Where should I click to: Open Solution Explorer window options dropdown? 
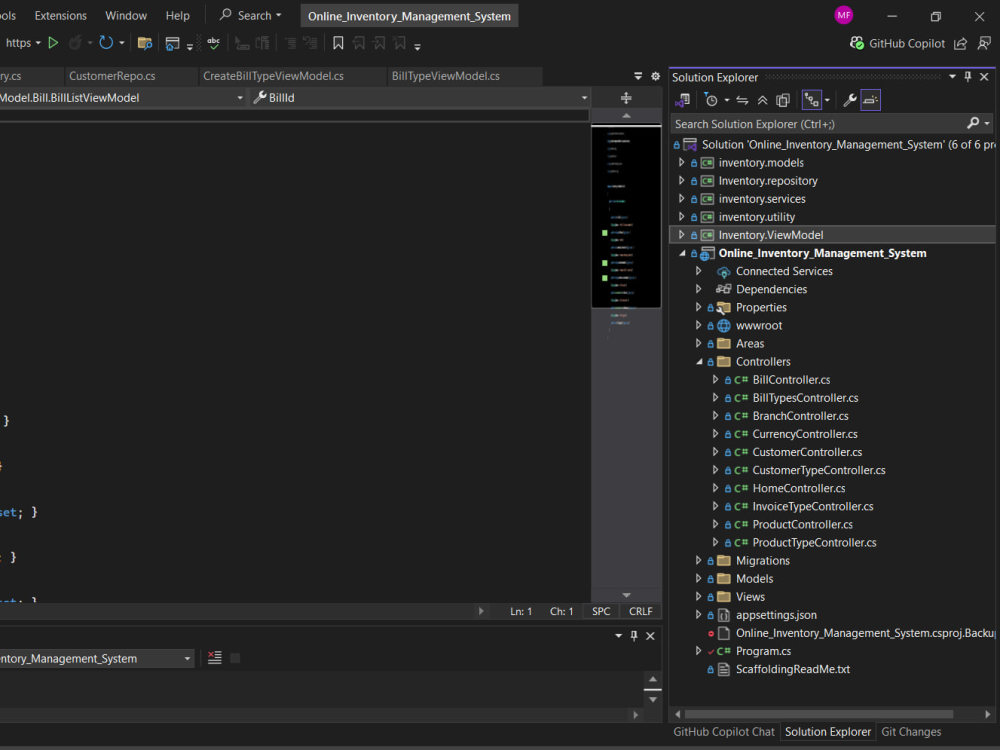pos(952,77)
